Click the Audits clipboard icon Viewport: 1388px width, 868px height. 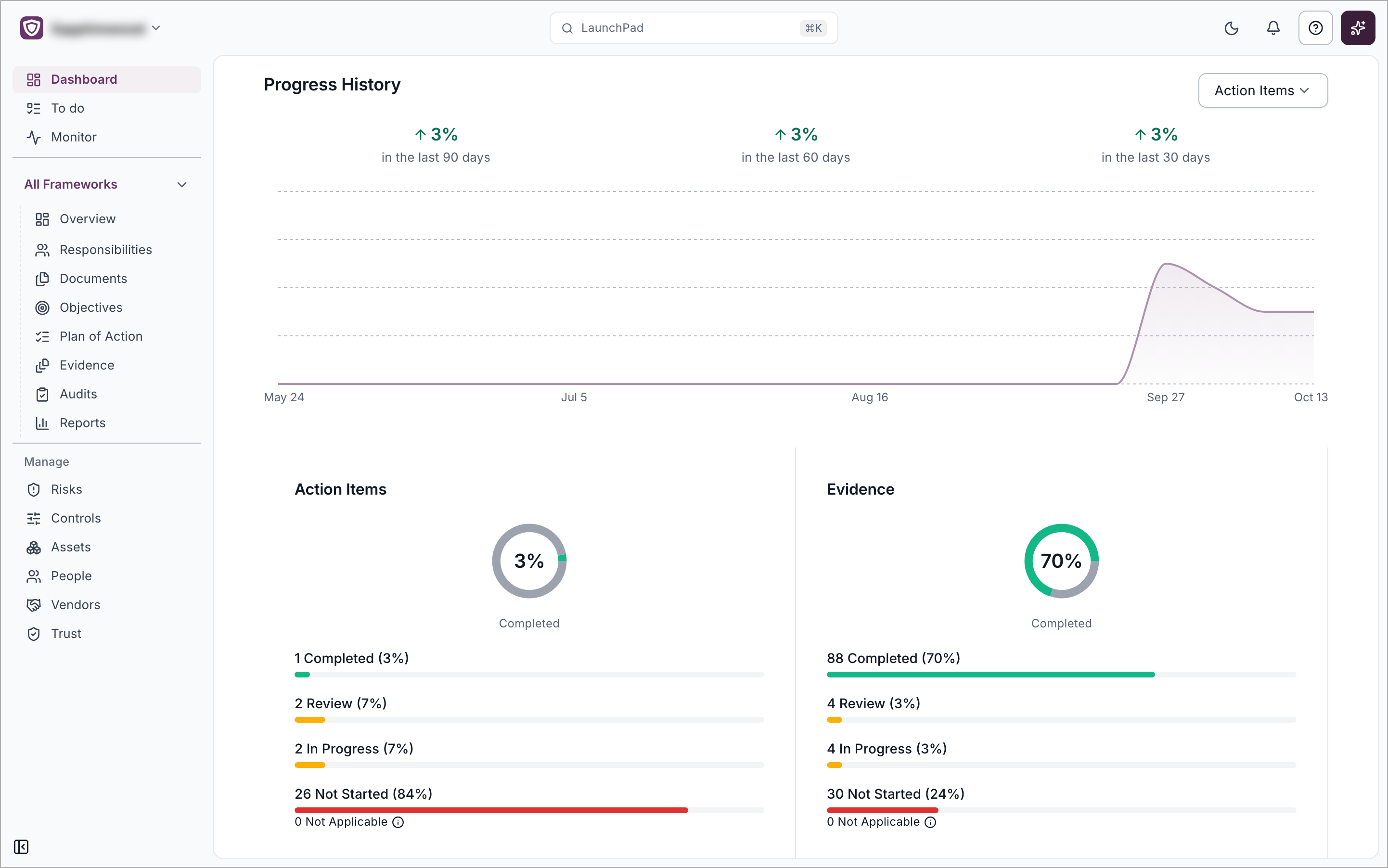pos(42,395)
